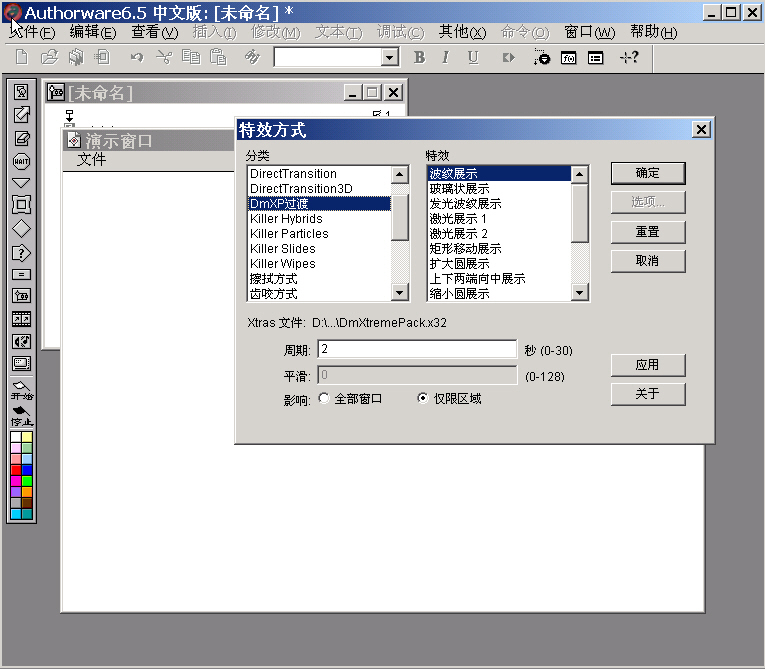The width and height of the screenshot is (765, 669).
Task: Select 玻璃状展示 effect
Action: [499, 189]
